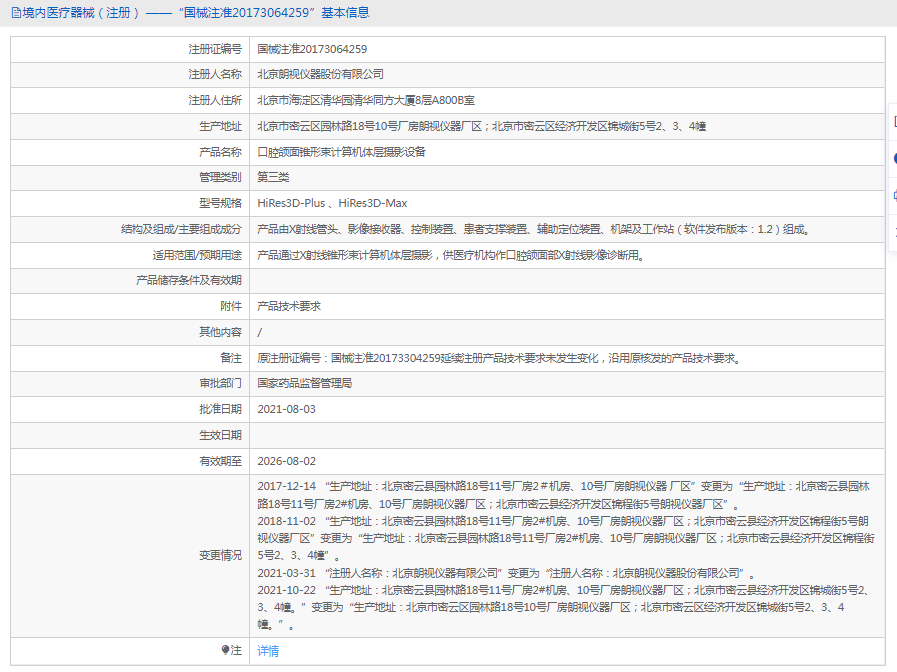Image resolution: width=897 pixels, height=672 pixels.
Task: Click the 其他内容 label
Action: click(x=220, y=332)
